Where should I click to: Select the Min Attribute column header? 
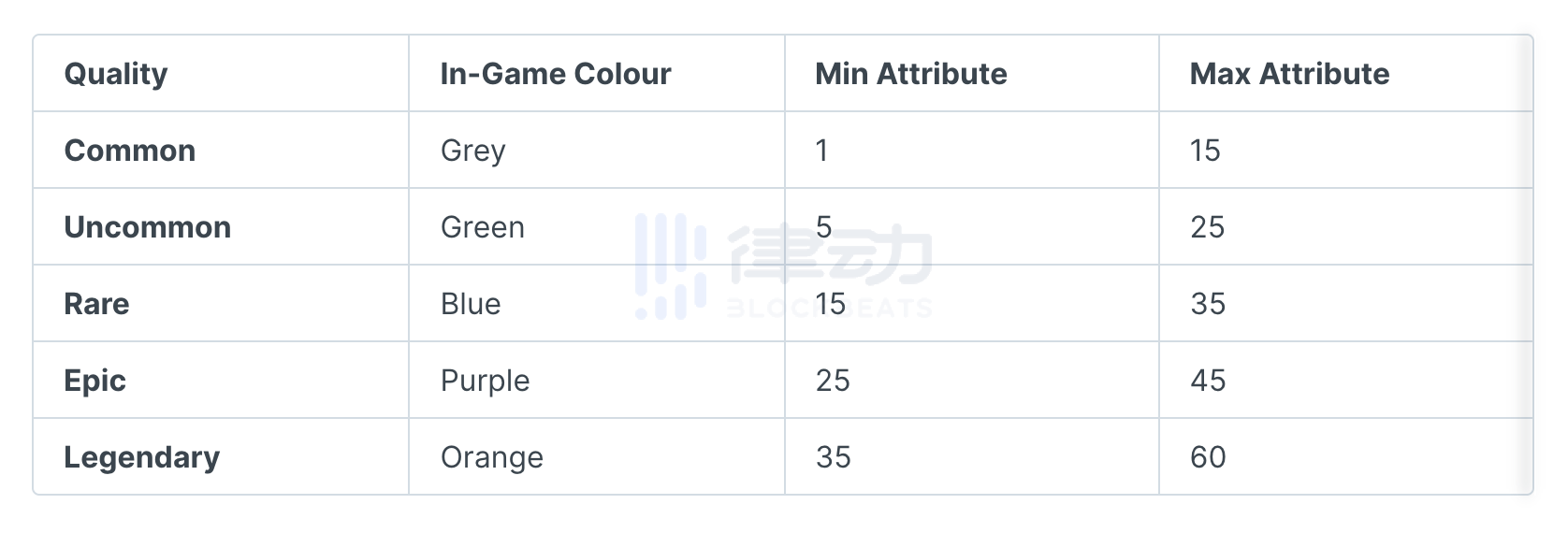pos(911,74)
